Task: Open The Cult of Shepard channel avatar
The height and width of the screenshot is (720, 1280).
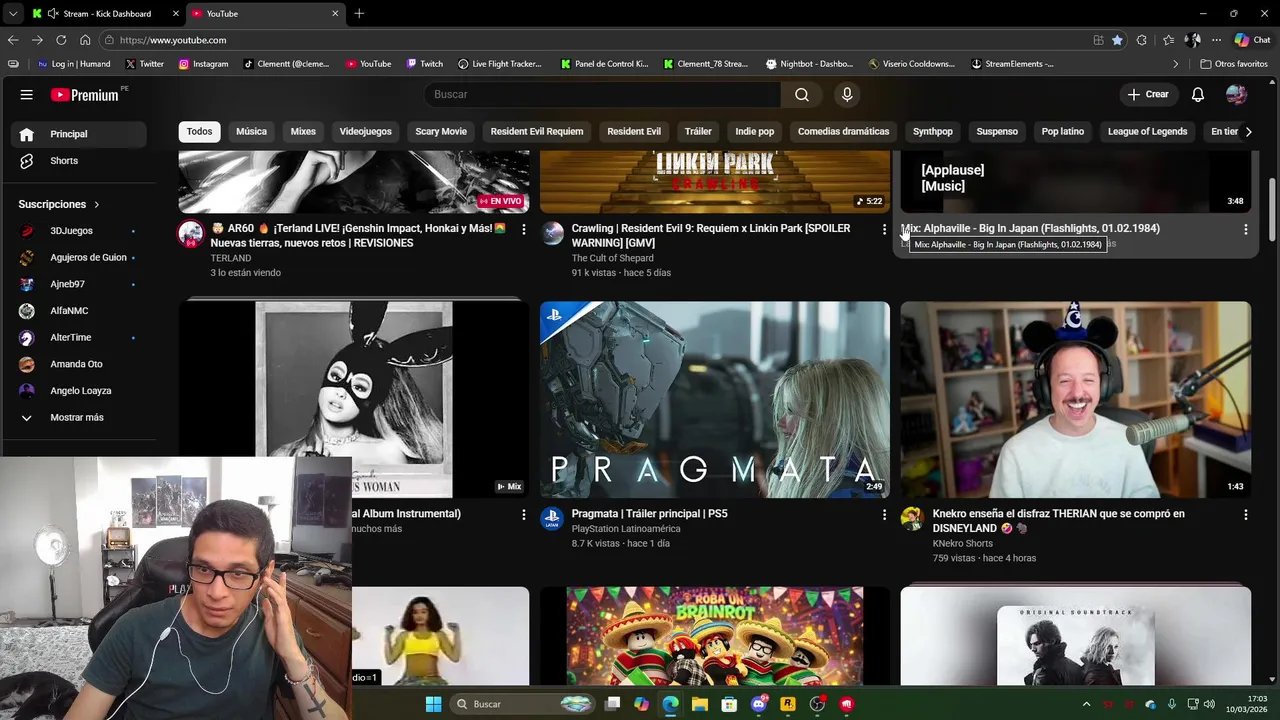Action: 552,233
